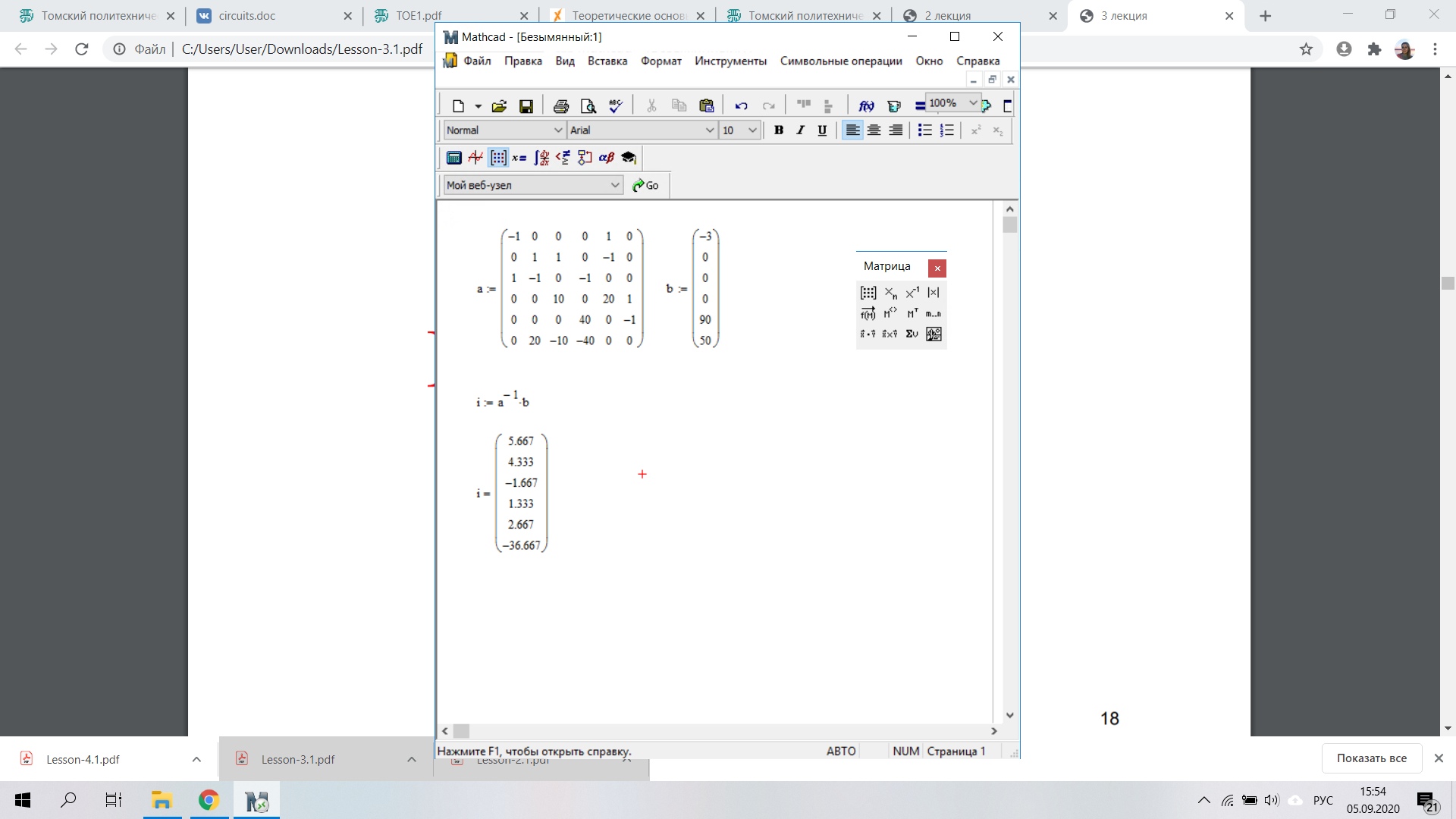This screenshot has height=819, width=1456.
Task: Insert matrix transpose operator
Action: (x=912, y=313)
